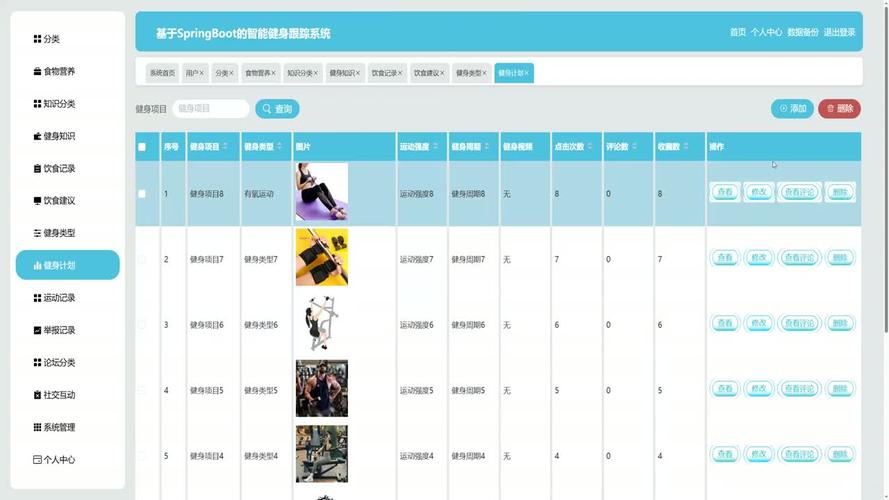
Task: Close the 分类 tab with its X
Action: point(231,73)
